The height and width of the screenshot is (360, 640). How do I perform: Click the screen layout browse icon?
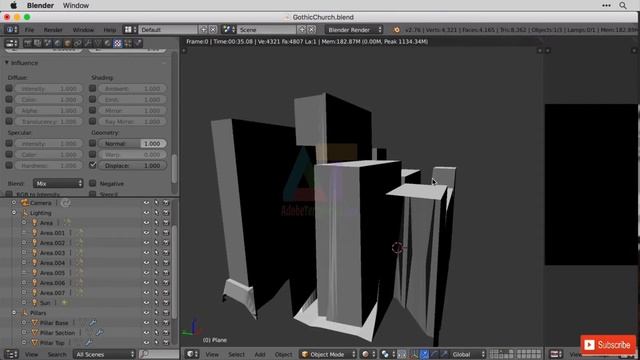point(130,30)
